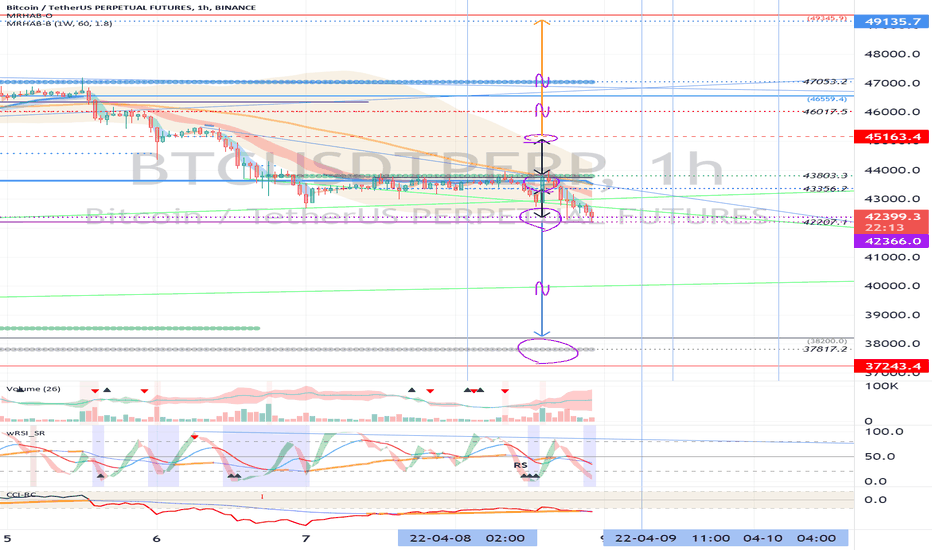Click the 44000.0 price axis tick
This screenshot has width=932, height=550.
892,170
